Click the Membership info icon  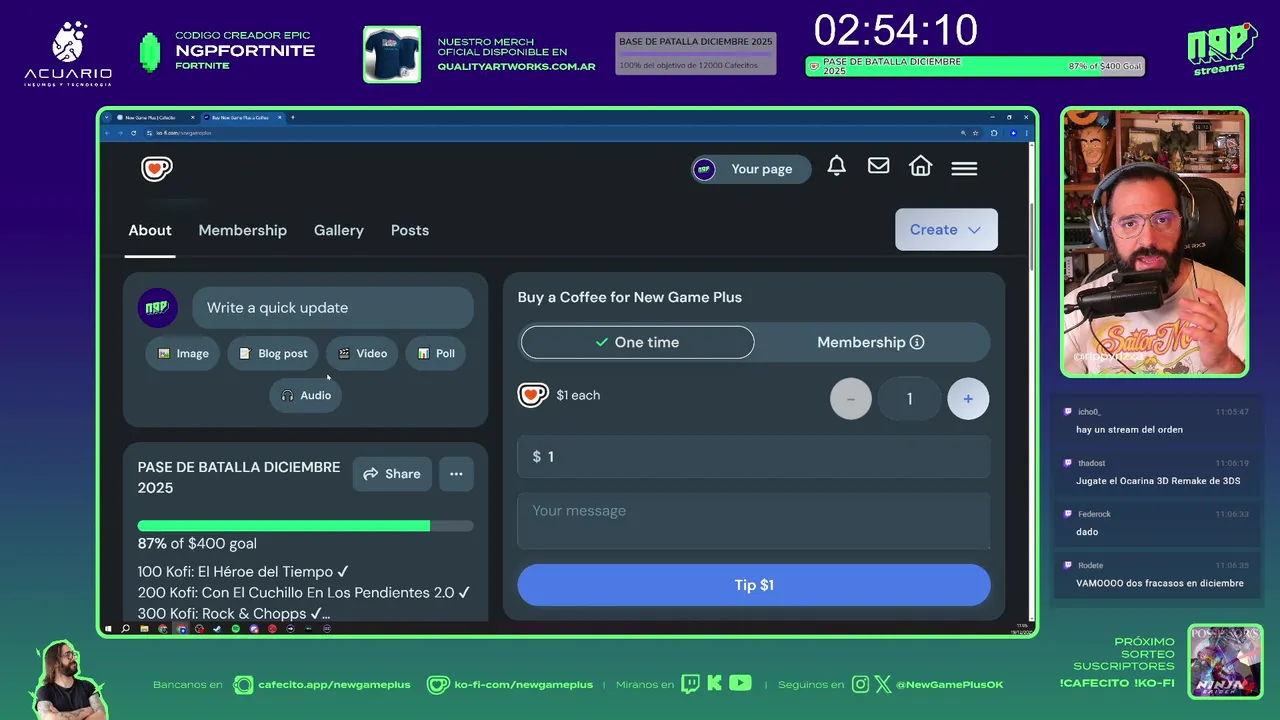click(x=917, y=342)
